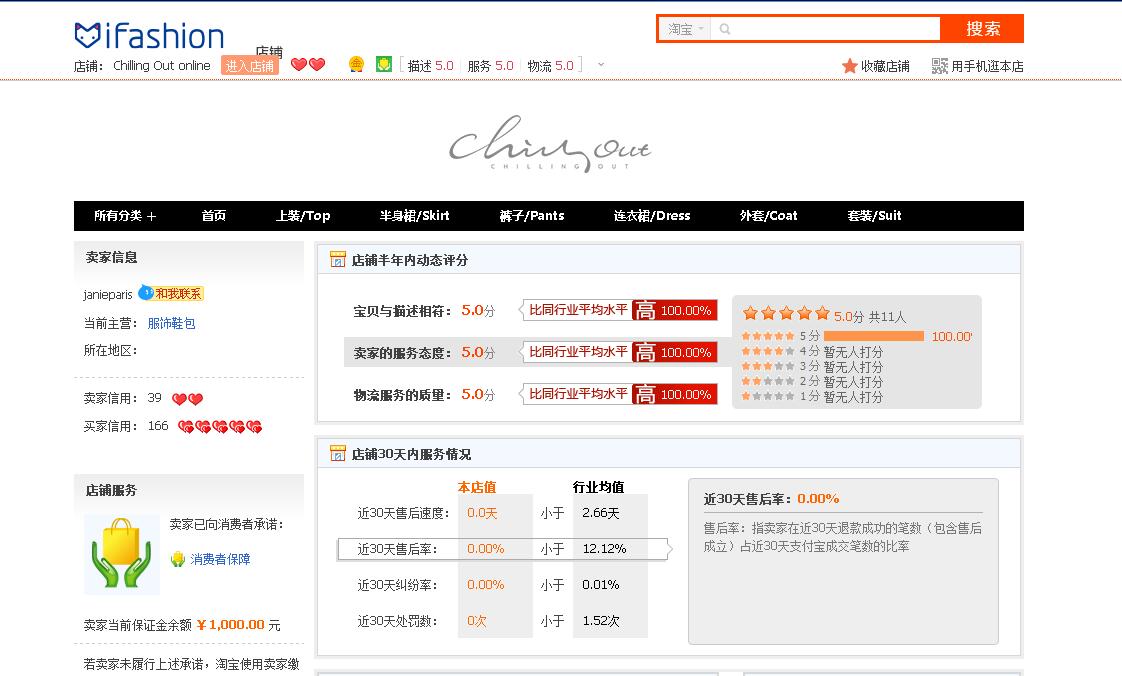Viewport: 1122px width, 676px height.
Task: Open the 淘宝 search scope dropdown
Action: point(685,29)
